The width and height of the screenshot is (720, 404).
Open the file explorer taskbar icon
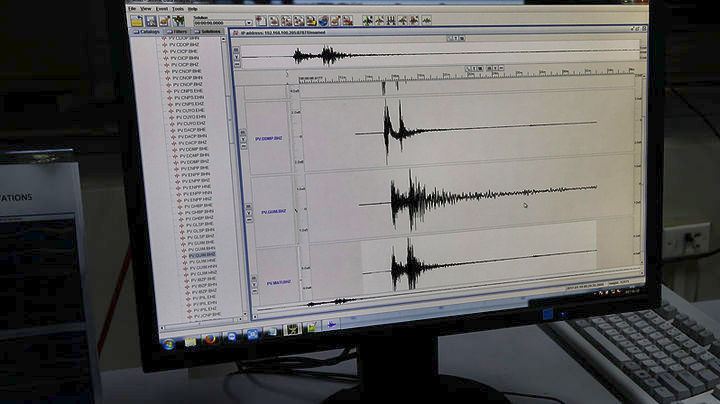(190, 341)
